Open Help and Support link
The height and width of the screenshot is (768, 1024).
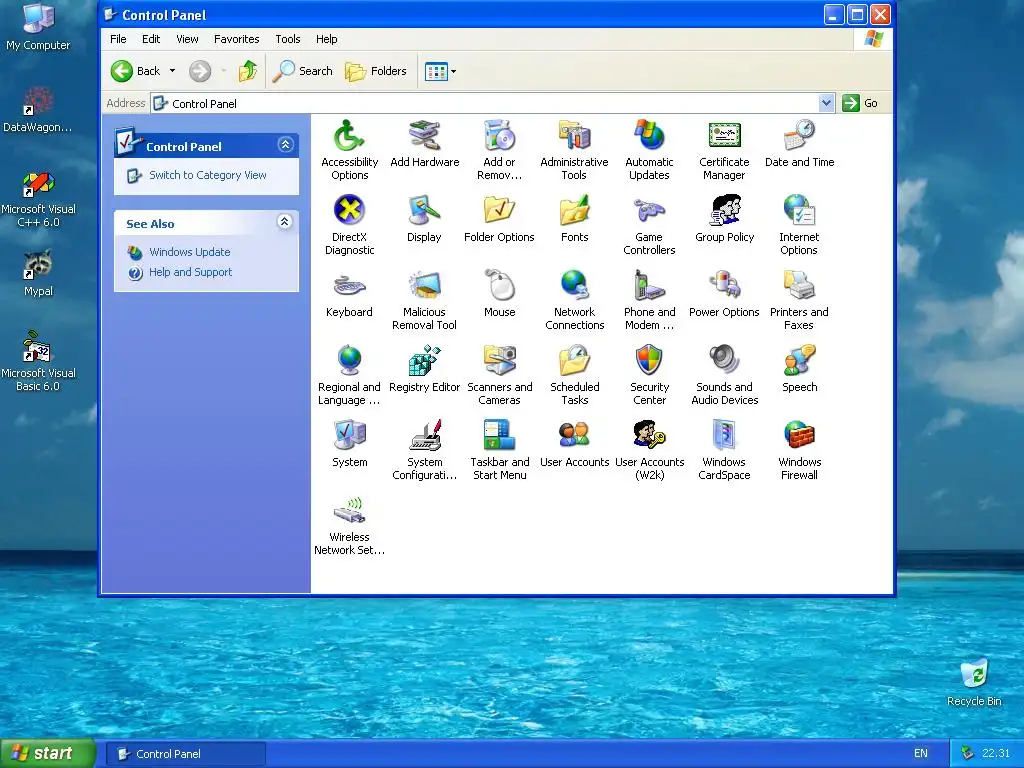pyautogui.click(x=190, y=272)
